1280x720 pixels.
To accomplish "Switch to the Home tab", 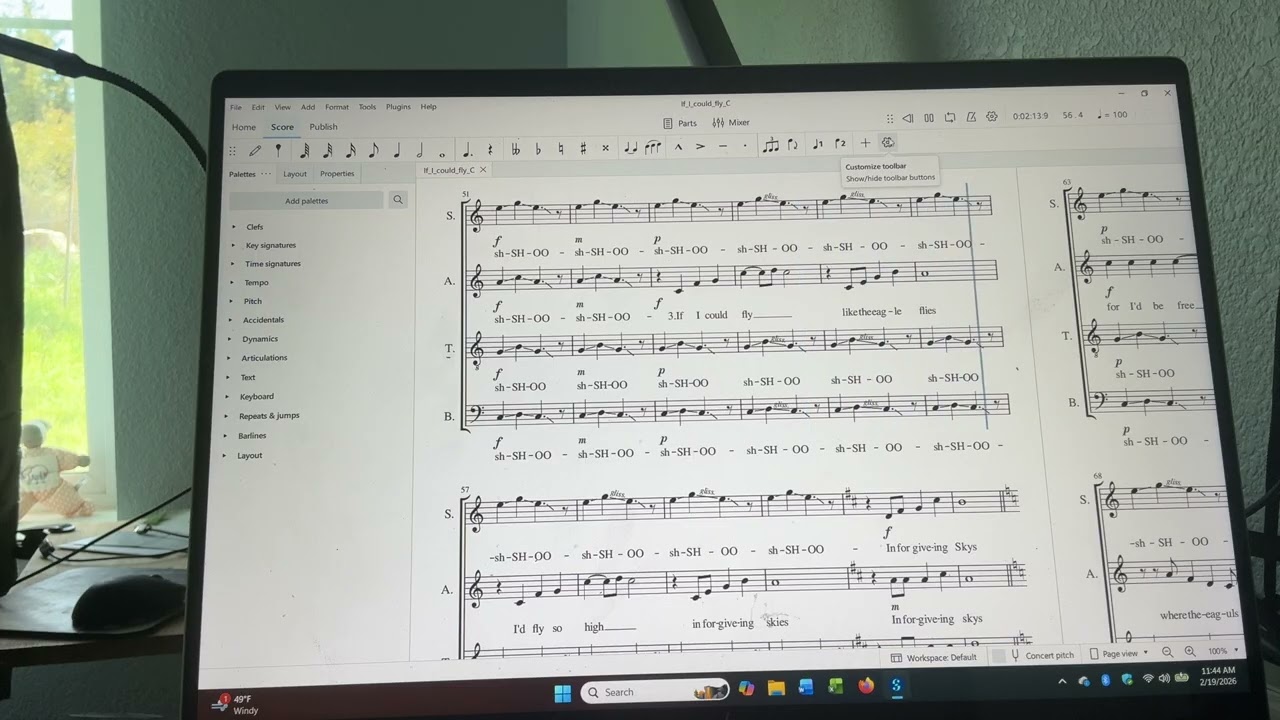I will [x=244, y=128].
